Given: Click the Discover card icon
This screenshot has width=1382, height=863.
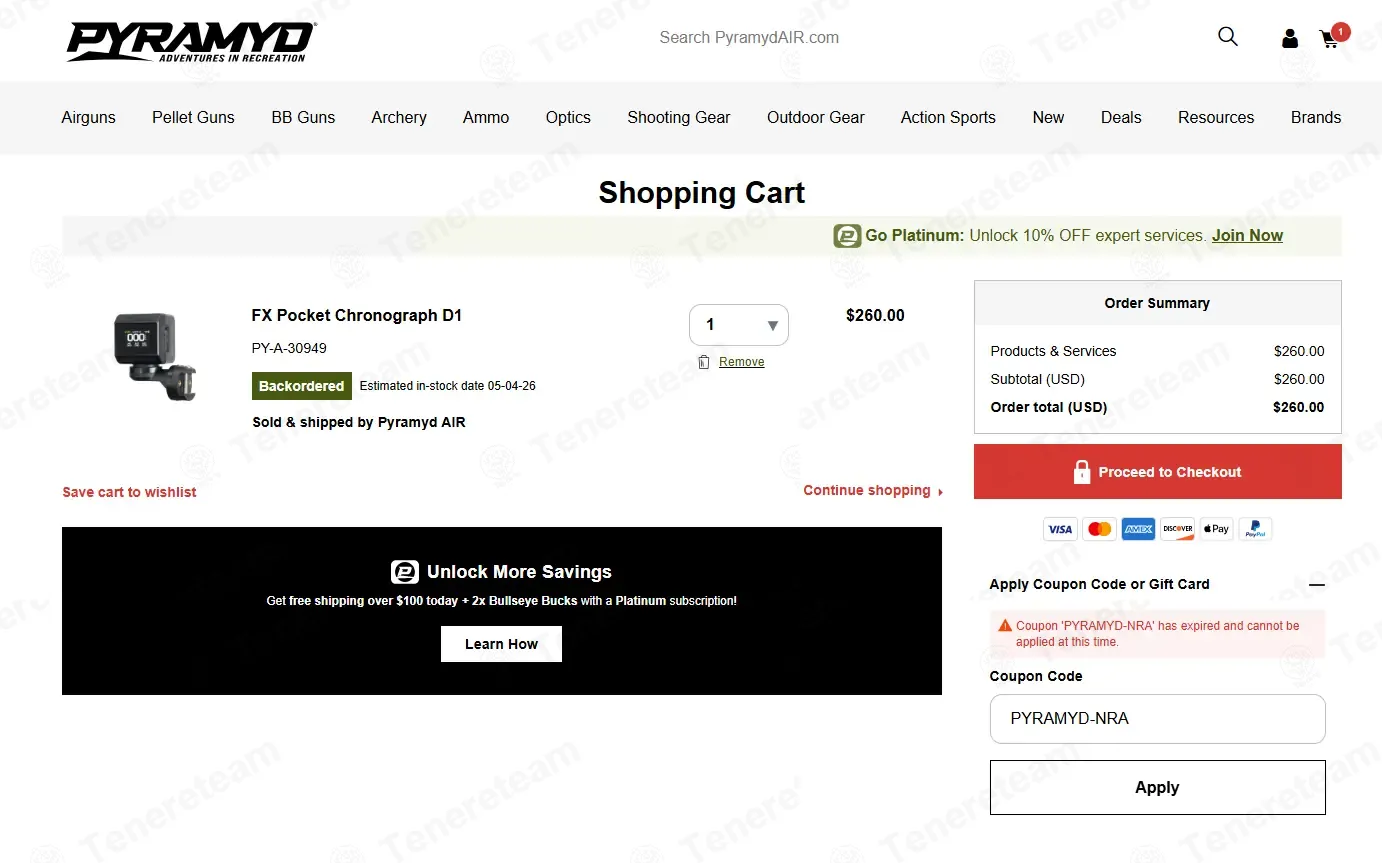Looking at the screenshot, I should pyautogui.click(x=1177, y=529).
